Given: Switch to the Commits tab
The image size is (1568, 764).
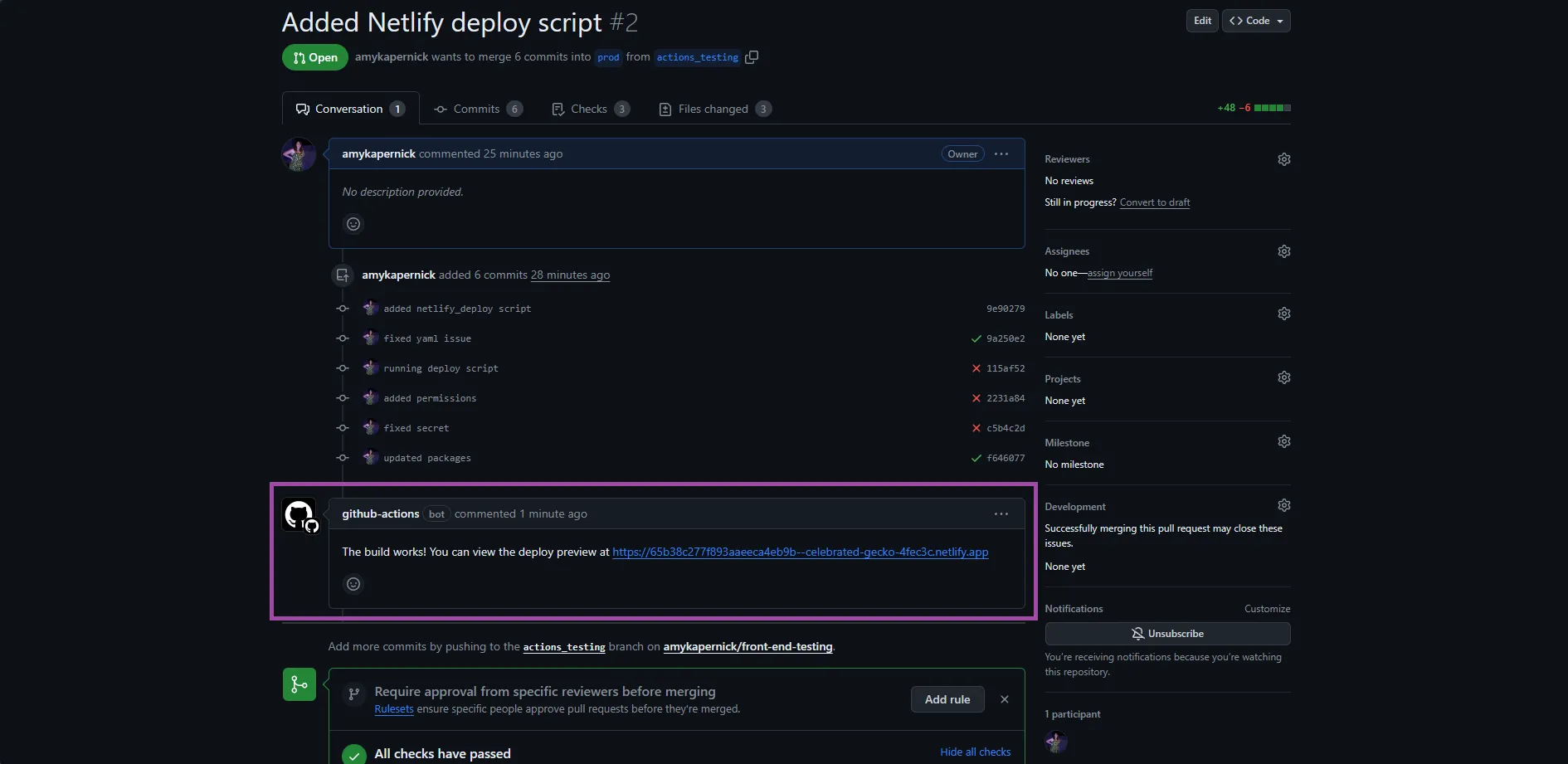Looking at the screenshot, I should [x=477, y=109].
